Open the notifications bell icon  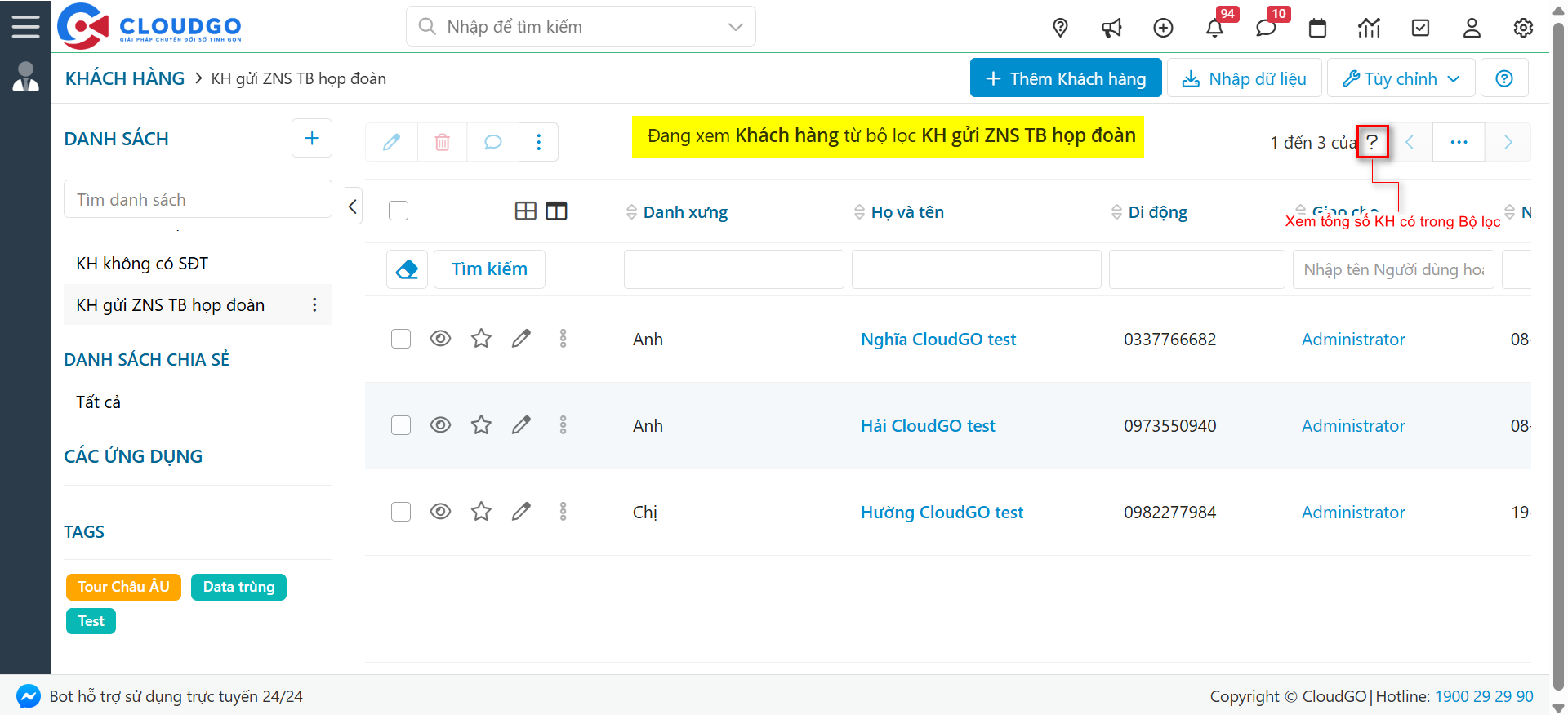(1214, 28)
